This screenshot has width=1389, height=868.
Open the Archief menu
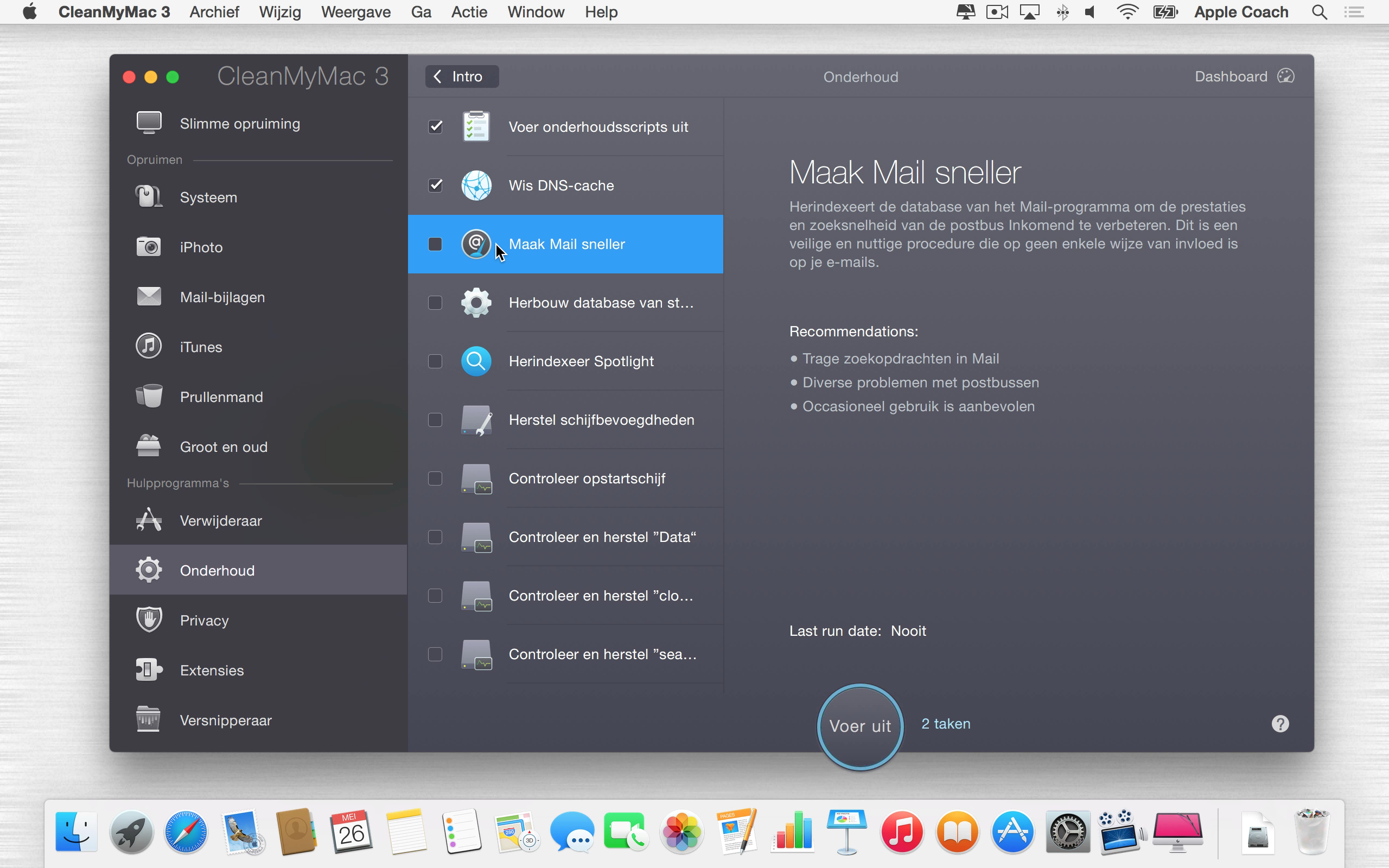(x=214, y=12)
